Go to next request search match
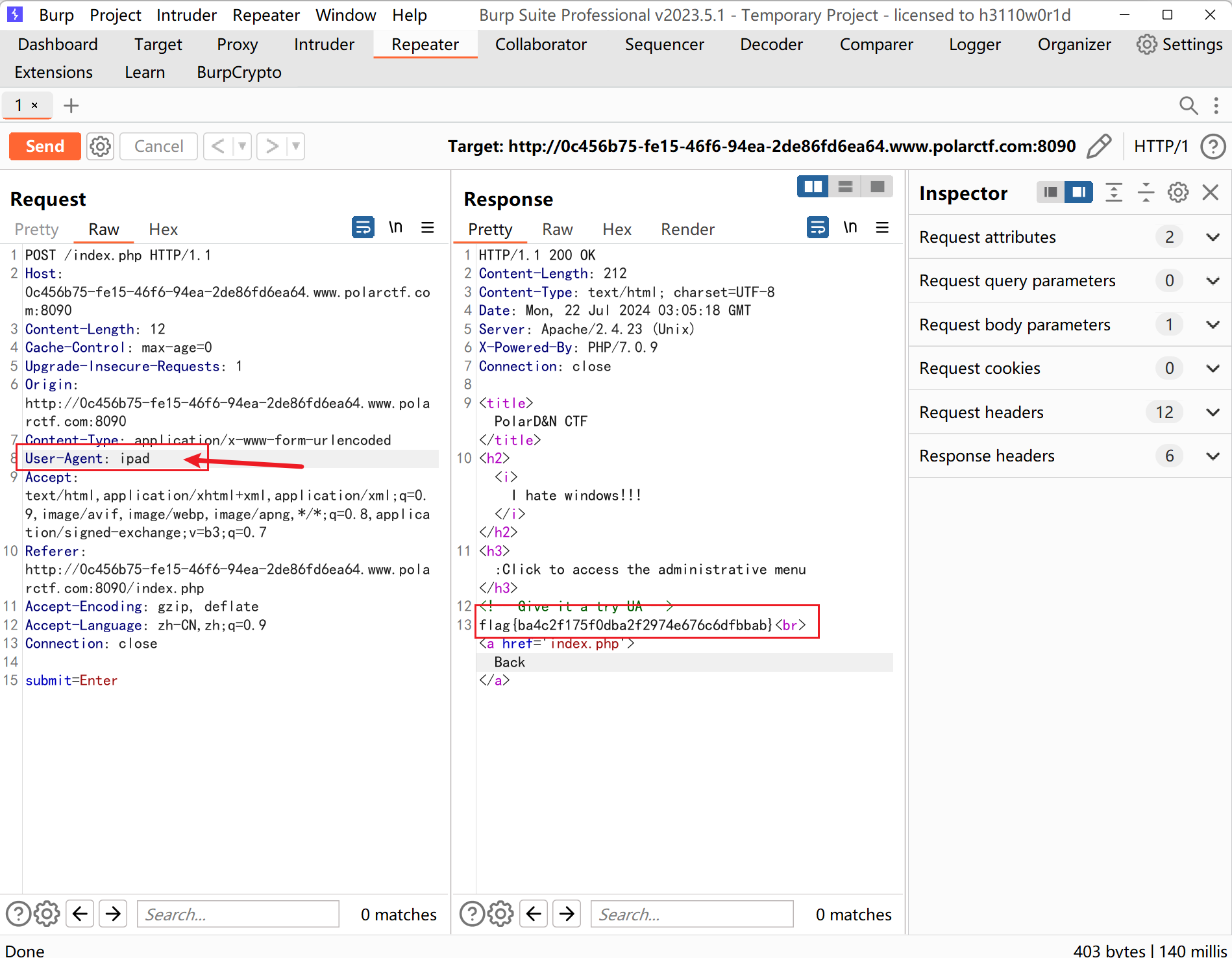Screen dimensions: 1232x958 point(113,914)
